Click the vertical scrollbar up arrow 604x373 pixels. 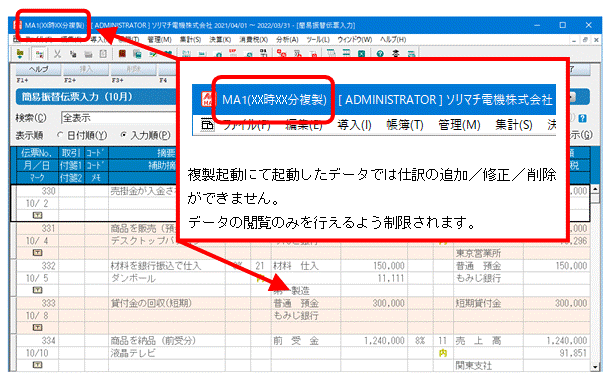click(x=596, y=189)
